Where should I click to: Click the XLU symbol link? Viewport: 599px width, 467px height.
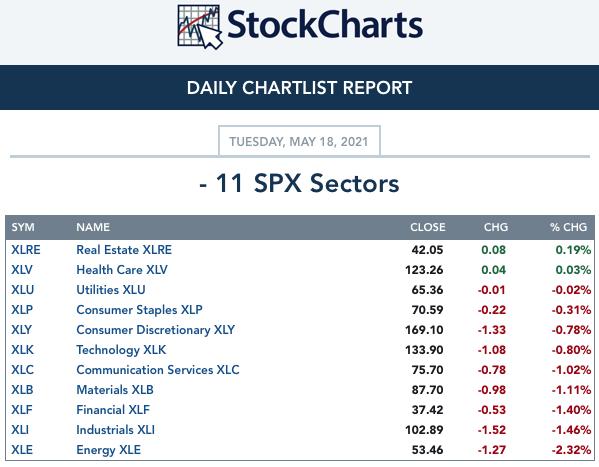pos(23,290)
